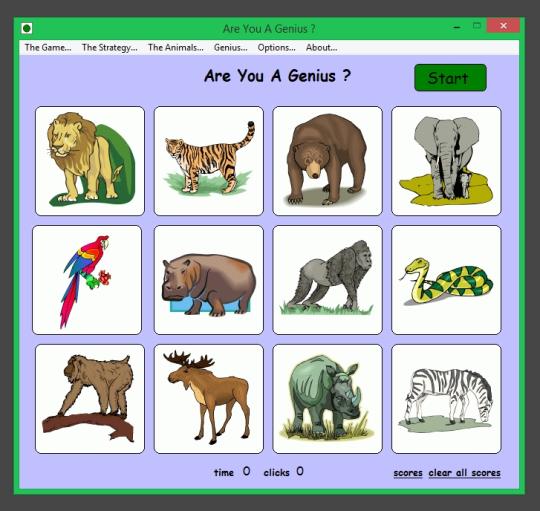Pick the rhinoceros card
Viewport: 540px width, 511px height.
tap(328, 399)
